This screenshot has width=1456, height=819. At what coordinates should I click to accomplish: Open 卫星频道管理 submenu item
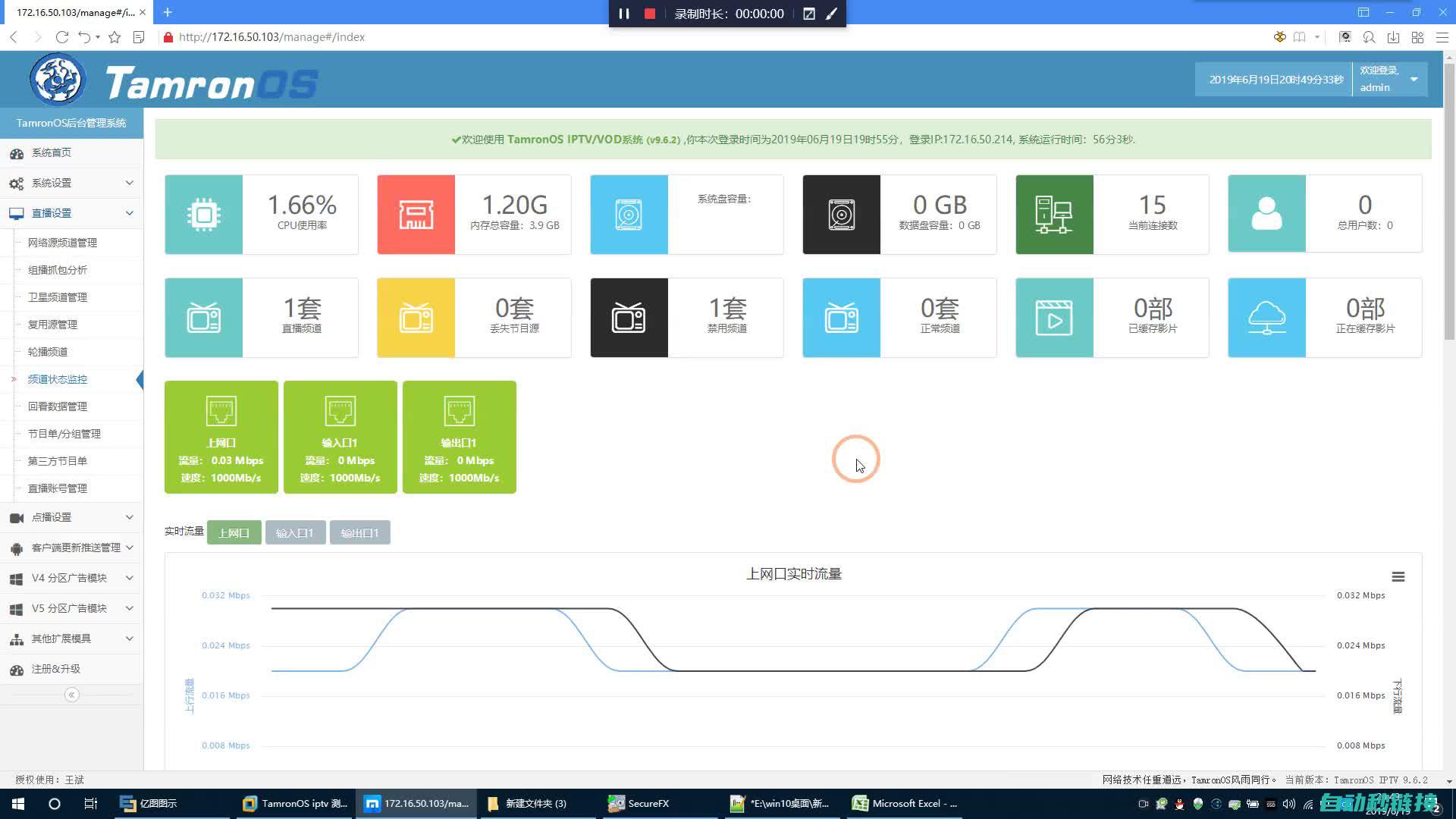(x=58, y=297)
